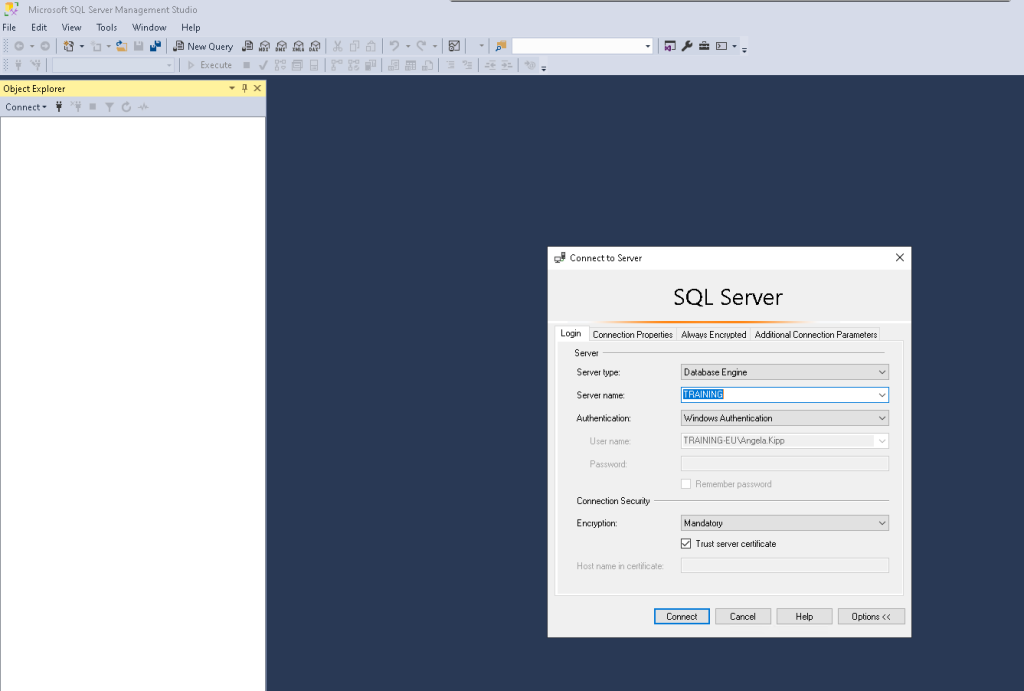This screenshot has height=691, width=1024.
Task: Click the Options << button
Action: tap(871, 617)
